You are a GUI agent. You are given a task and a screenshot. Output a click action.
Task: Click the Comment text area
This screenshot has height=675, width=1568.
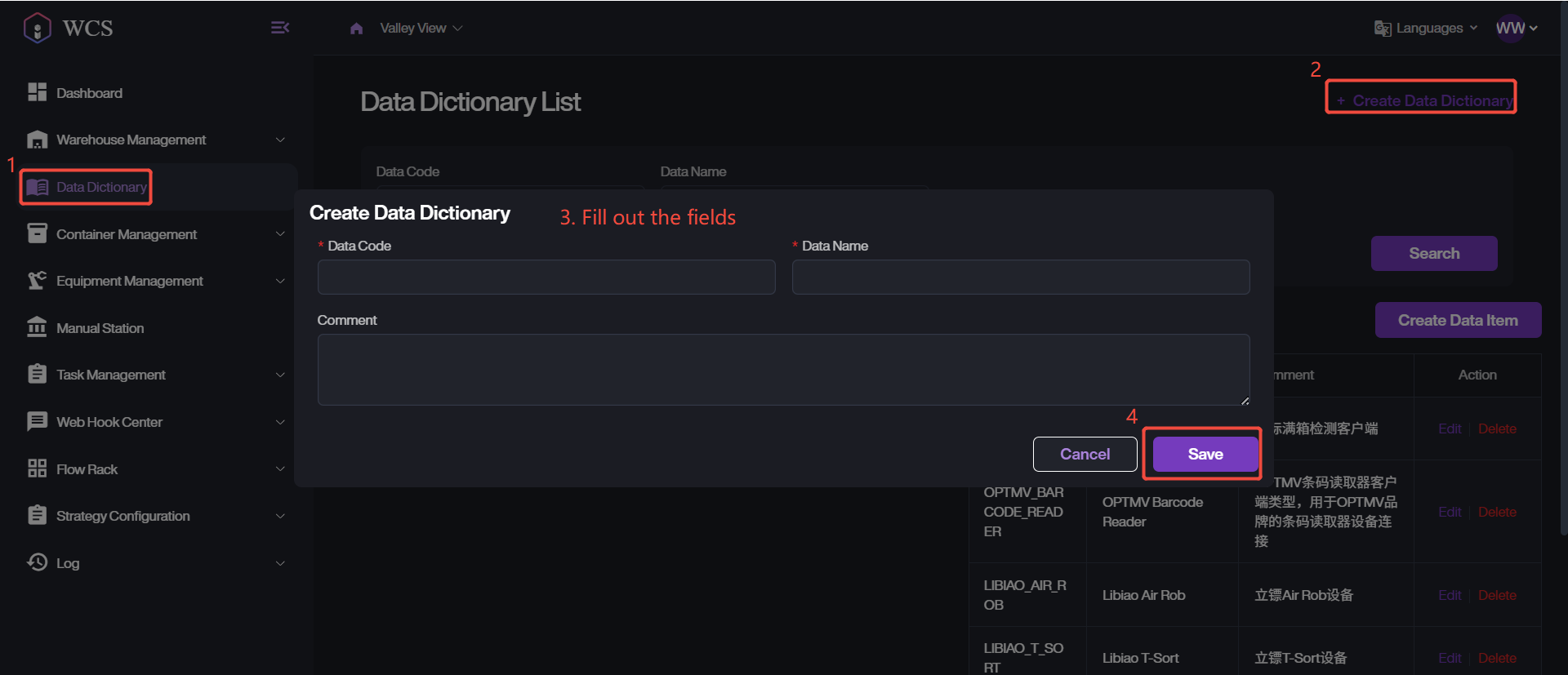point(783,369)
